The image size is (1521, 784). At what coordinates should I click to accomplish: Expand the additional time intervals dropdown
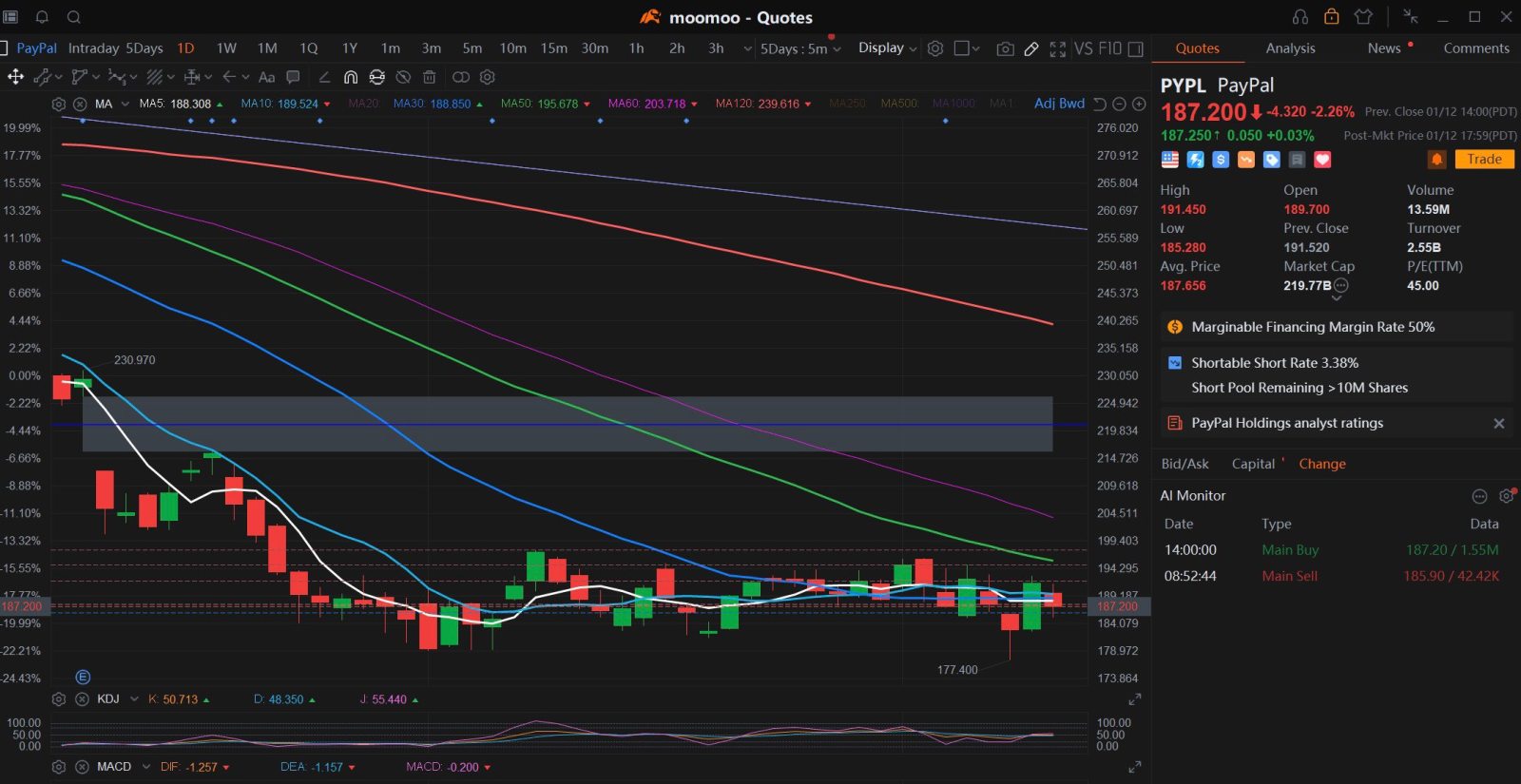point(748,48)
